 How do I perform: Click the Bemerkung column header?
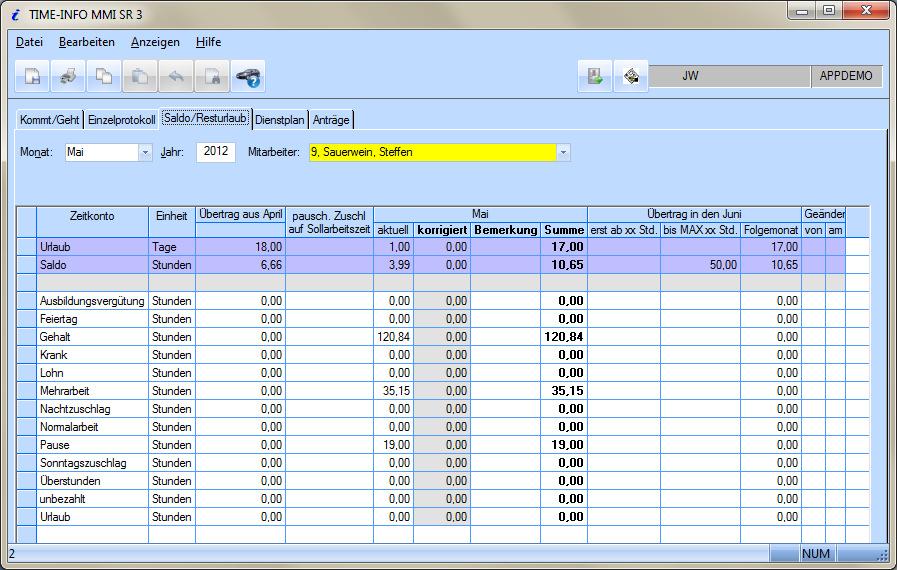coord(506,230)
